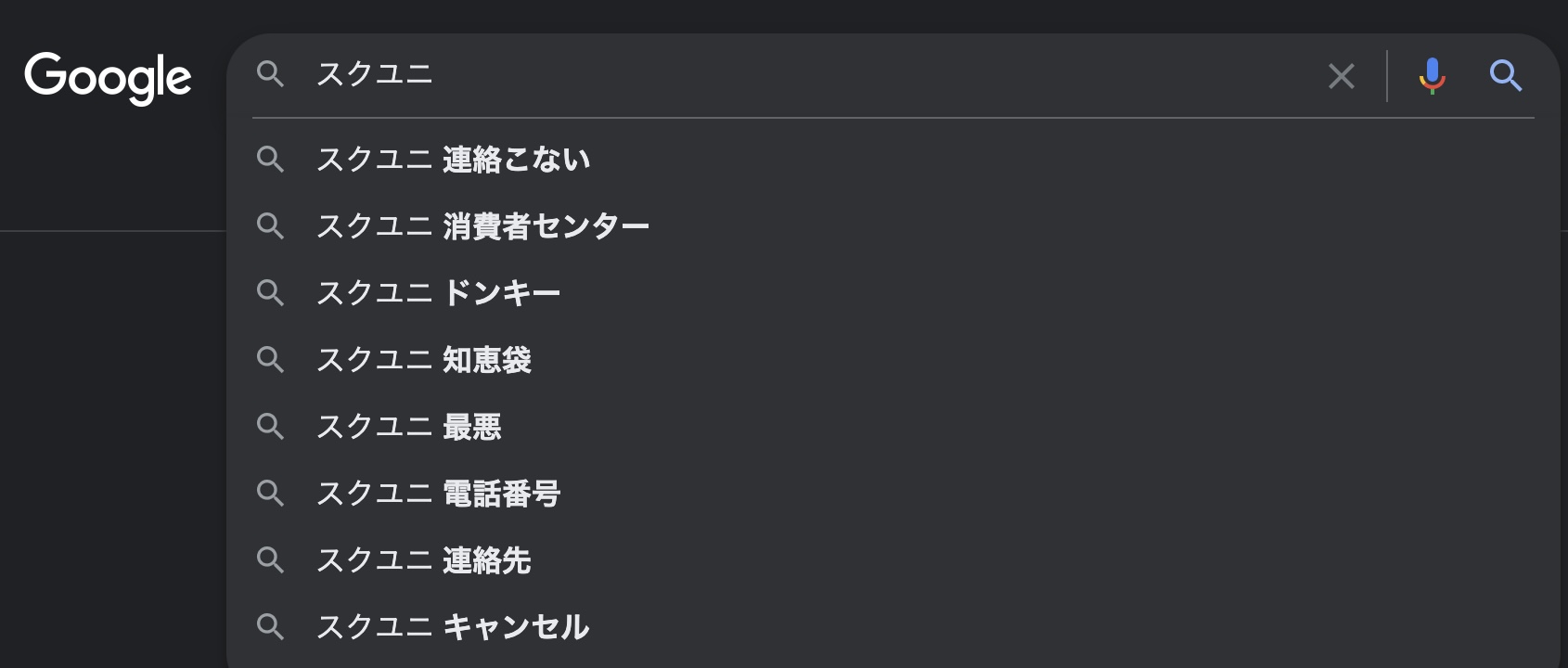Click magnifier icon beside スクユニ 電話番号

coord(270,494)
